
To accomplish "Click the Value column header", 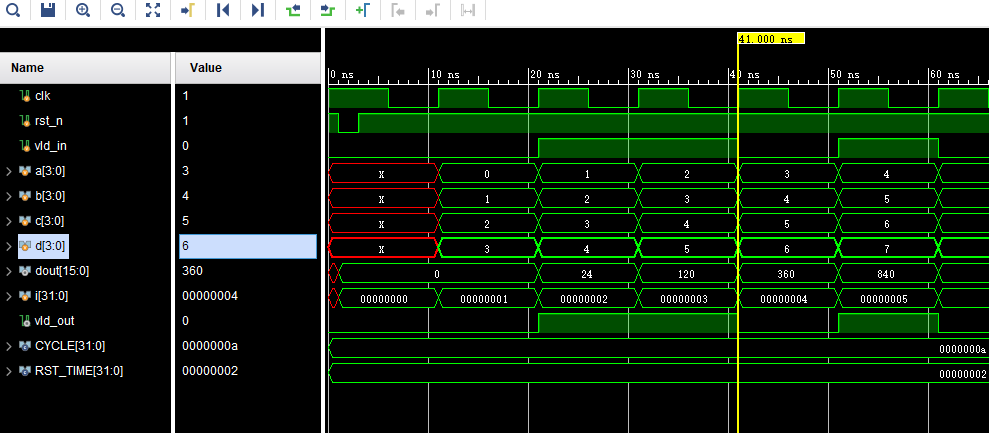I will point(248,68).
